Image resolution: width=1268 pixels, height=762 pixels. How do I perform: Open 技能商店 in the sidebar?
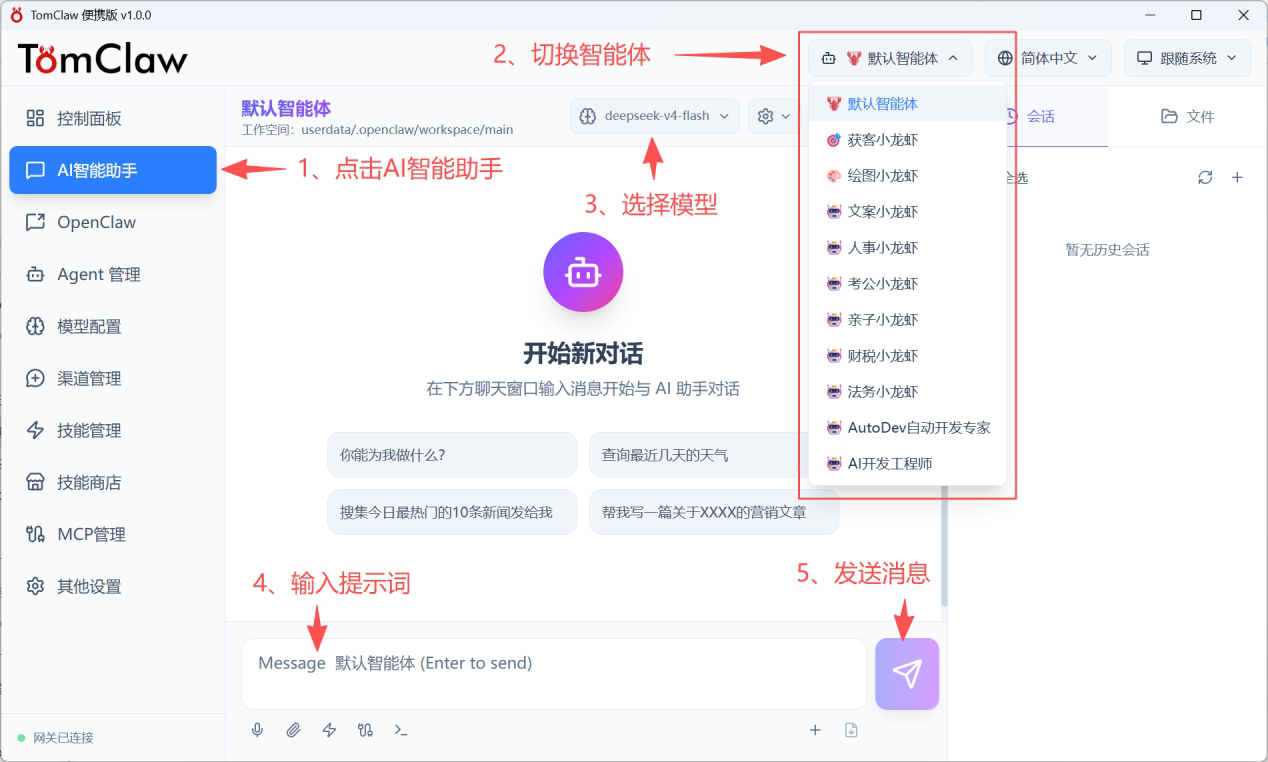(113, 482)
